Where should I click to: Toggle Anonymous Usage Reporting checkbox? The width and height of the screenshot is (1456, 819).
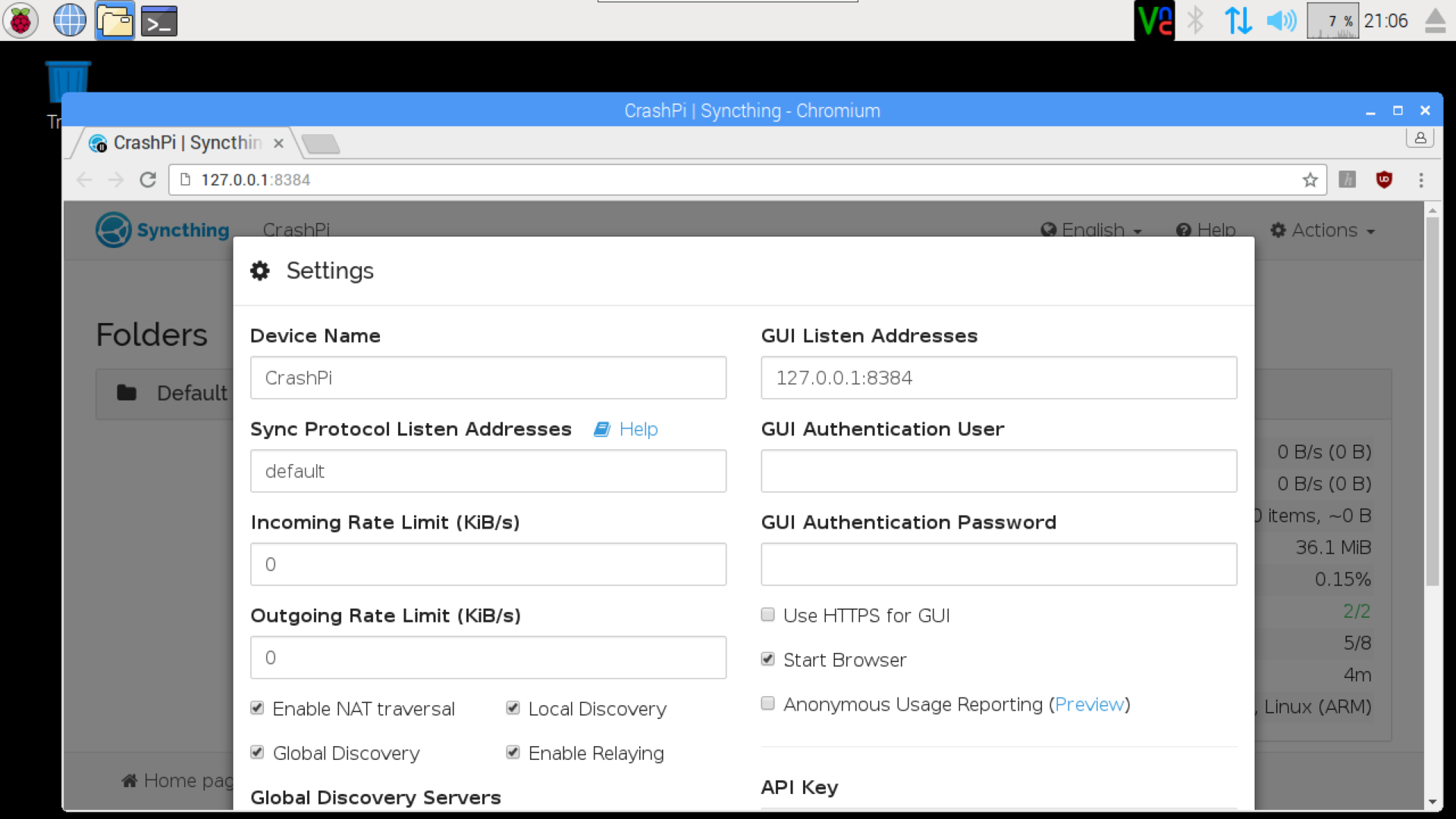[x=768, y=704]
